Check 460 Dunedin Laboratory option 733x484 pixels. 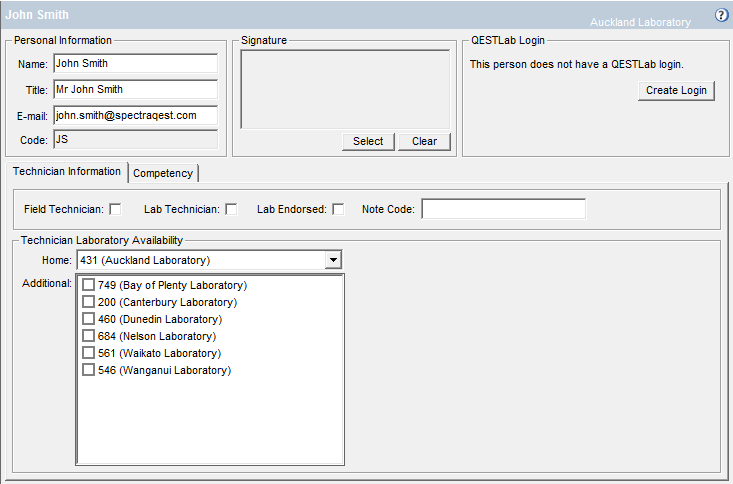pos(88,319)
